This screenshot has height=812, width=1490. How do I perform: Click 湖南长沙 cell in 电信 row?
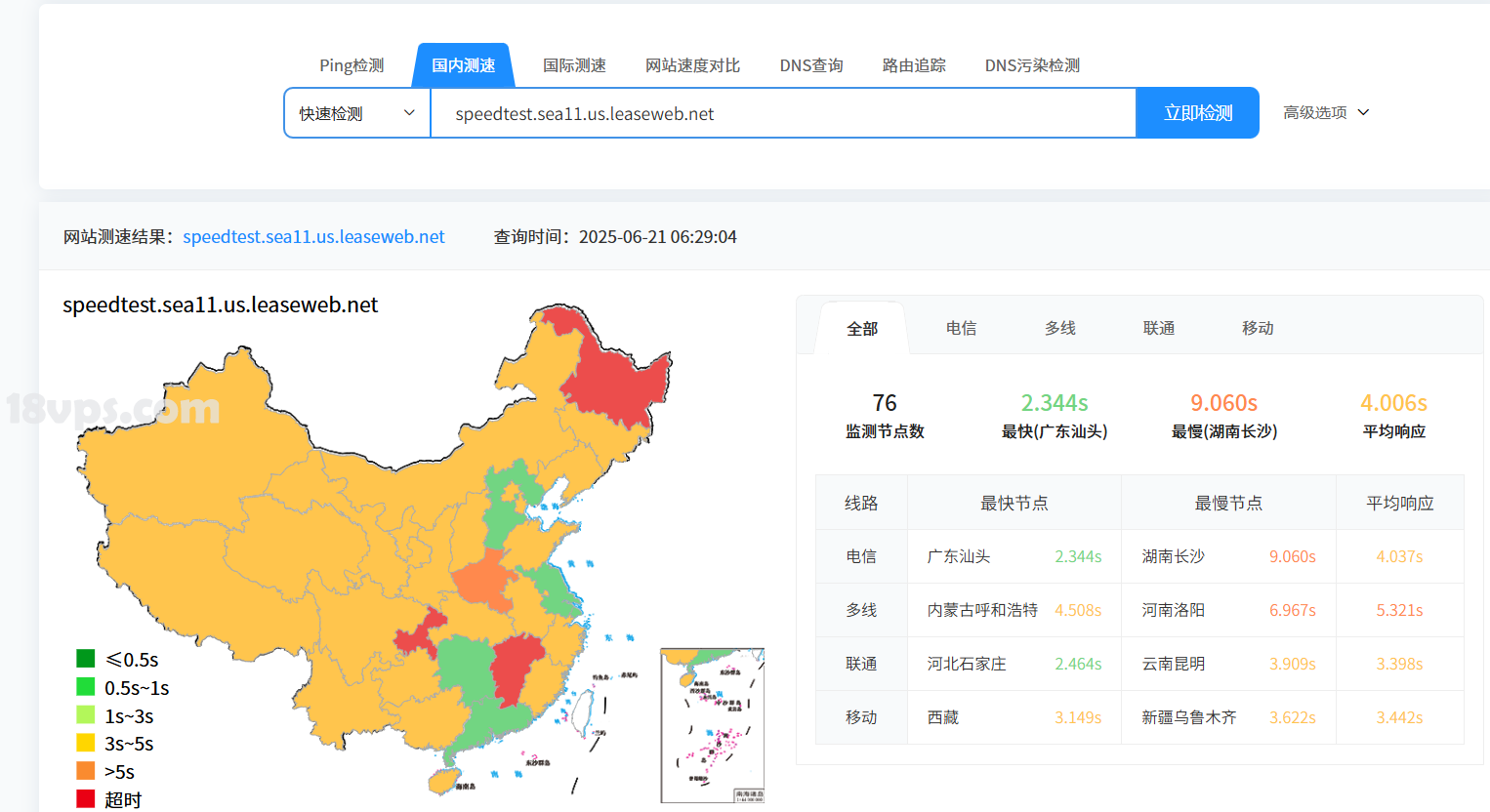click(1174, 556)
